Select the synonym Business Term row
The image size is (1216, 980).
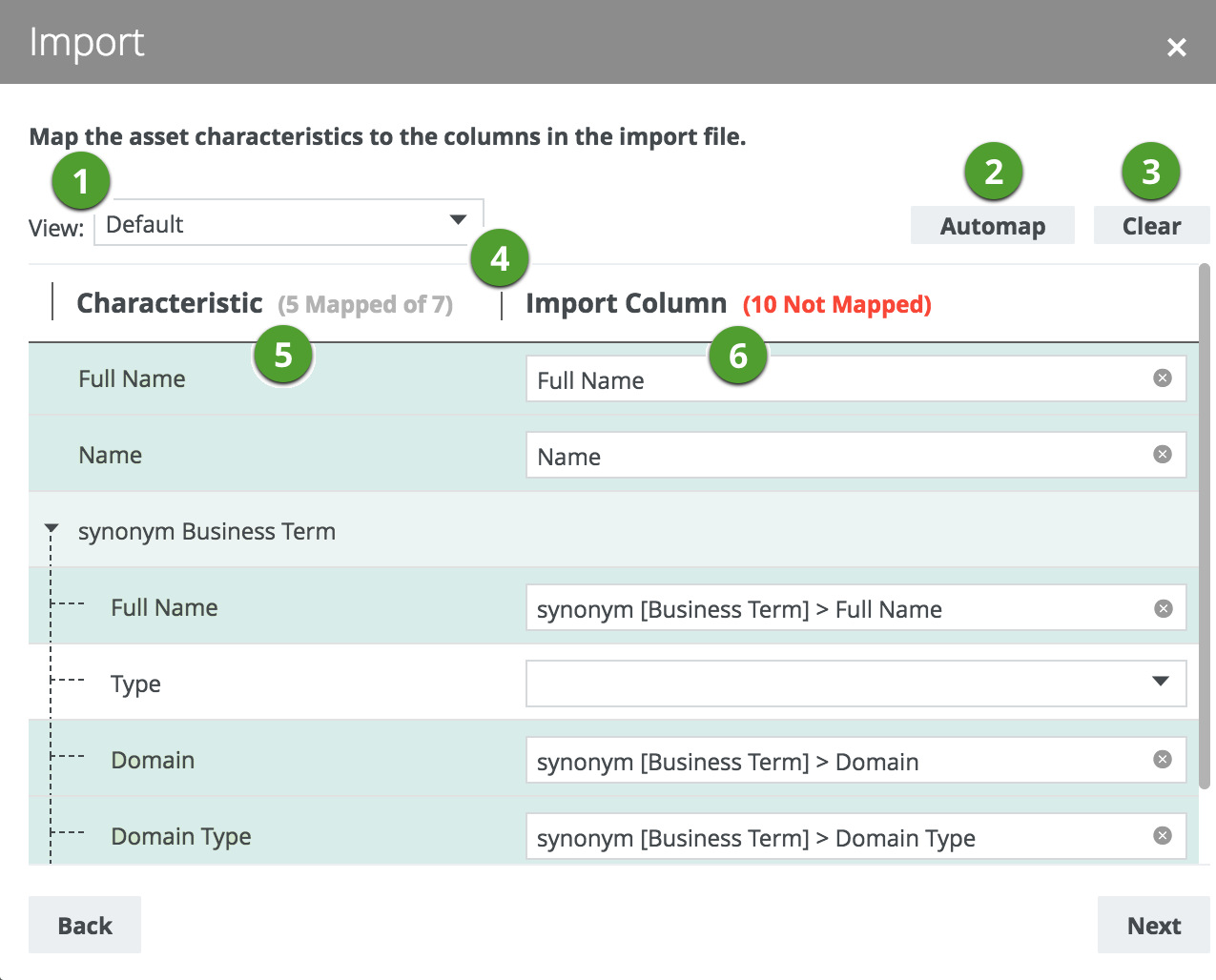pos(207,531)
